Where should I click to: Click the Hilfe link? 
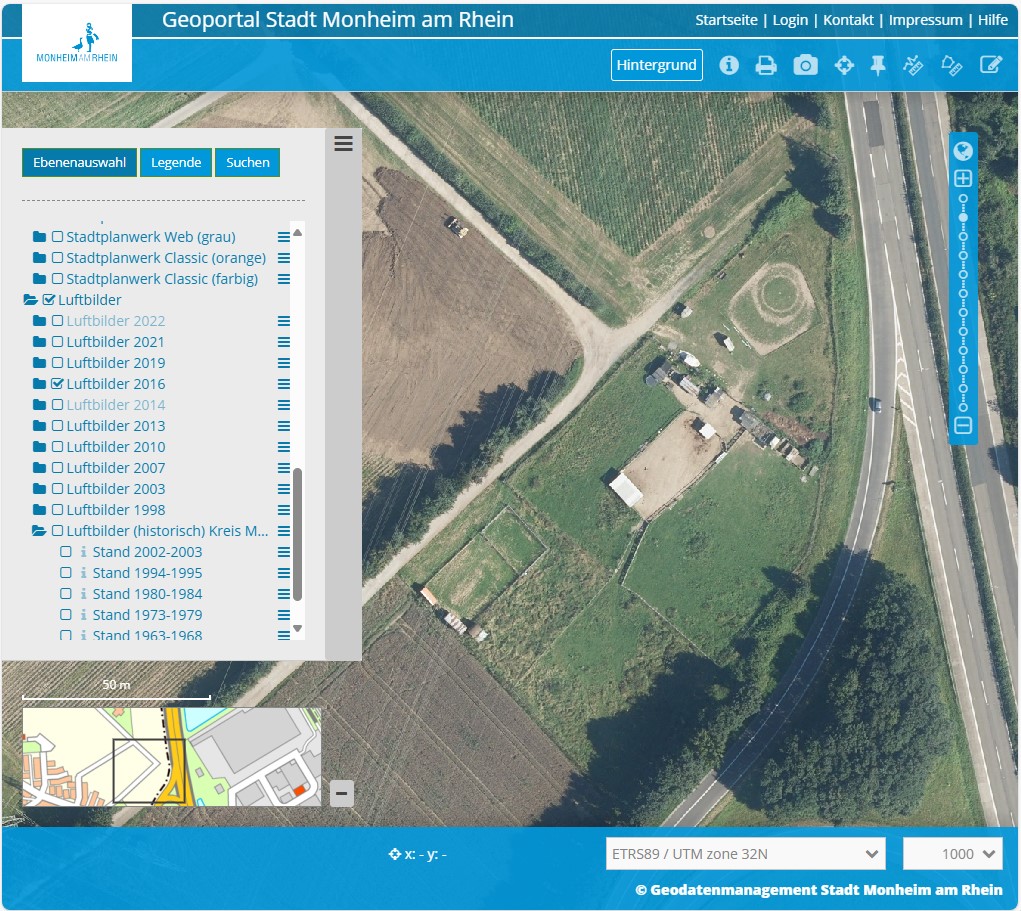[992, 20]
